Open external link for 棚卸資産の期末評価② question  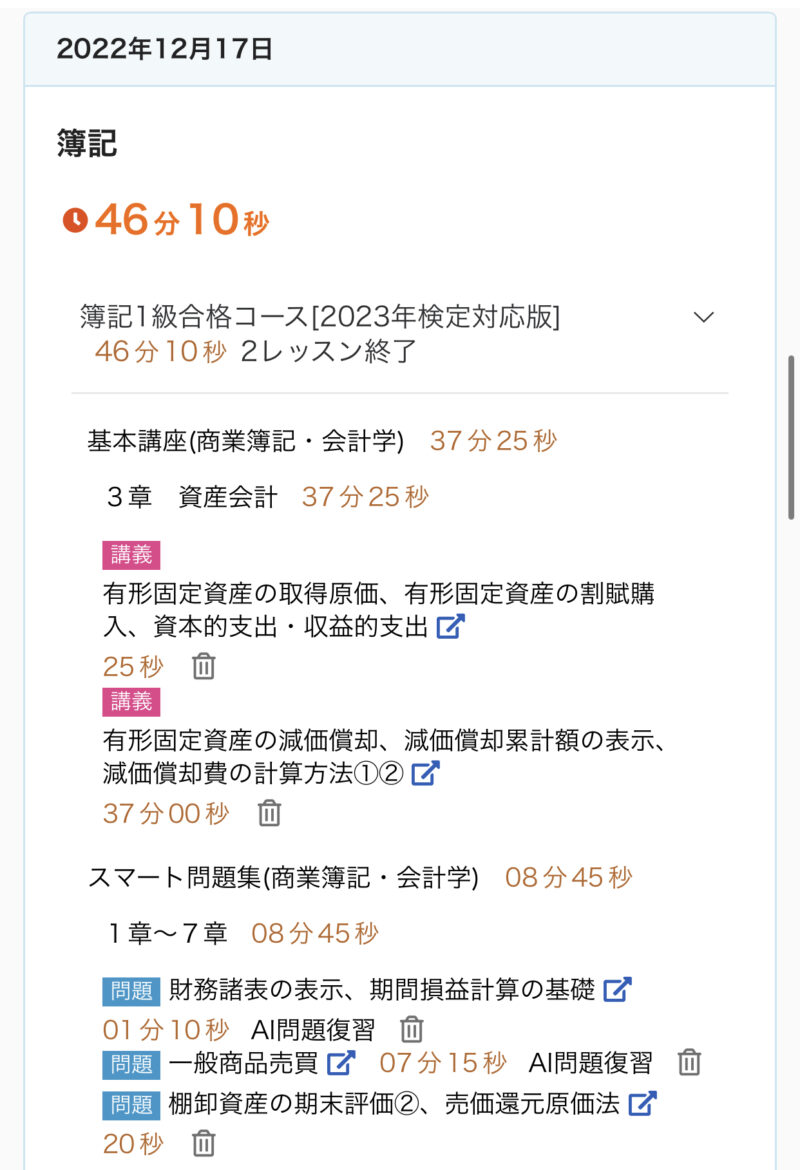click(x=642, y=1103)
